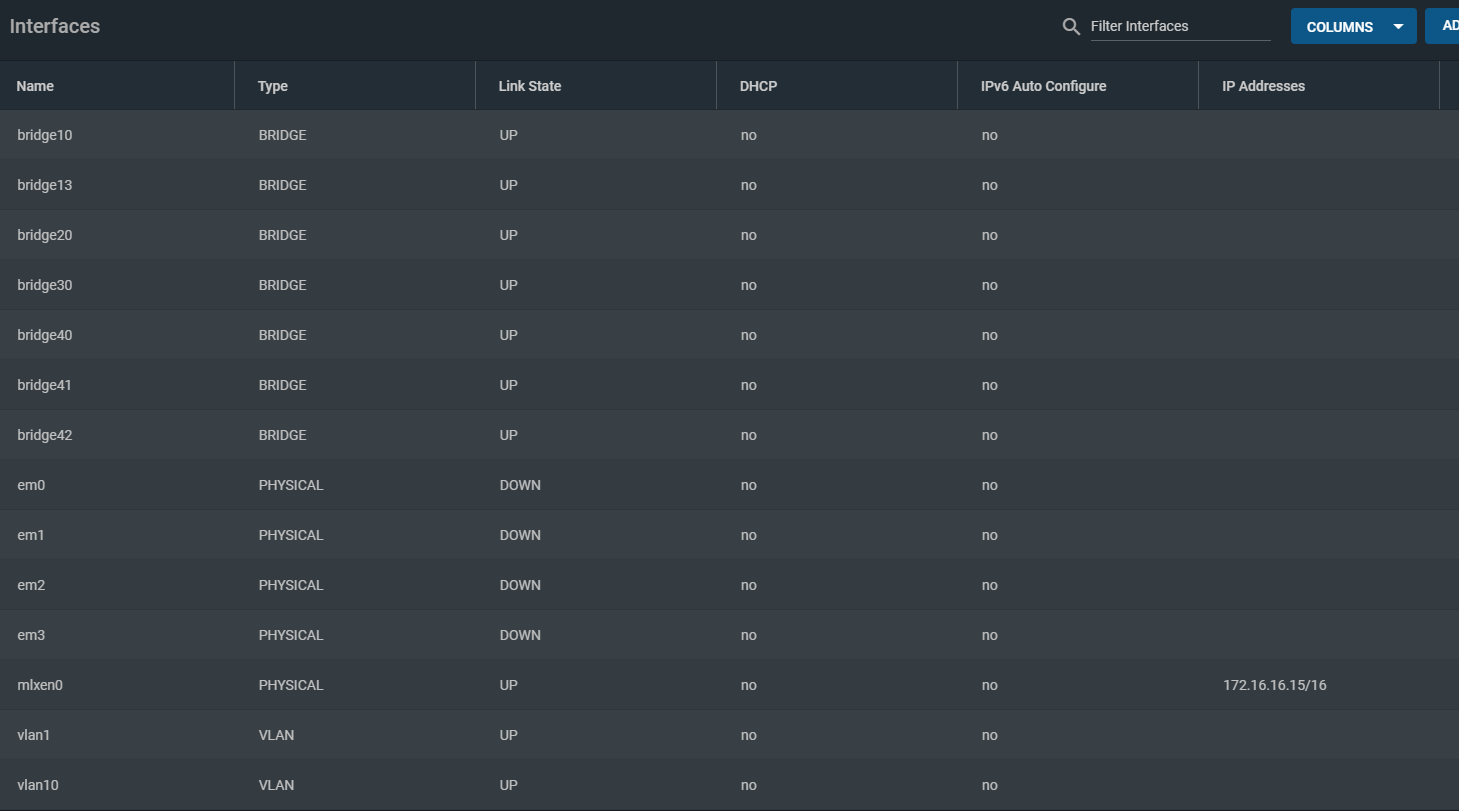This screenshot has height=811, width=1459.
Task: Click the IP address 172.16.16.15/16
Action: (x=1275, y=685)
